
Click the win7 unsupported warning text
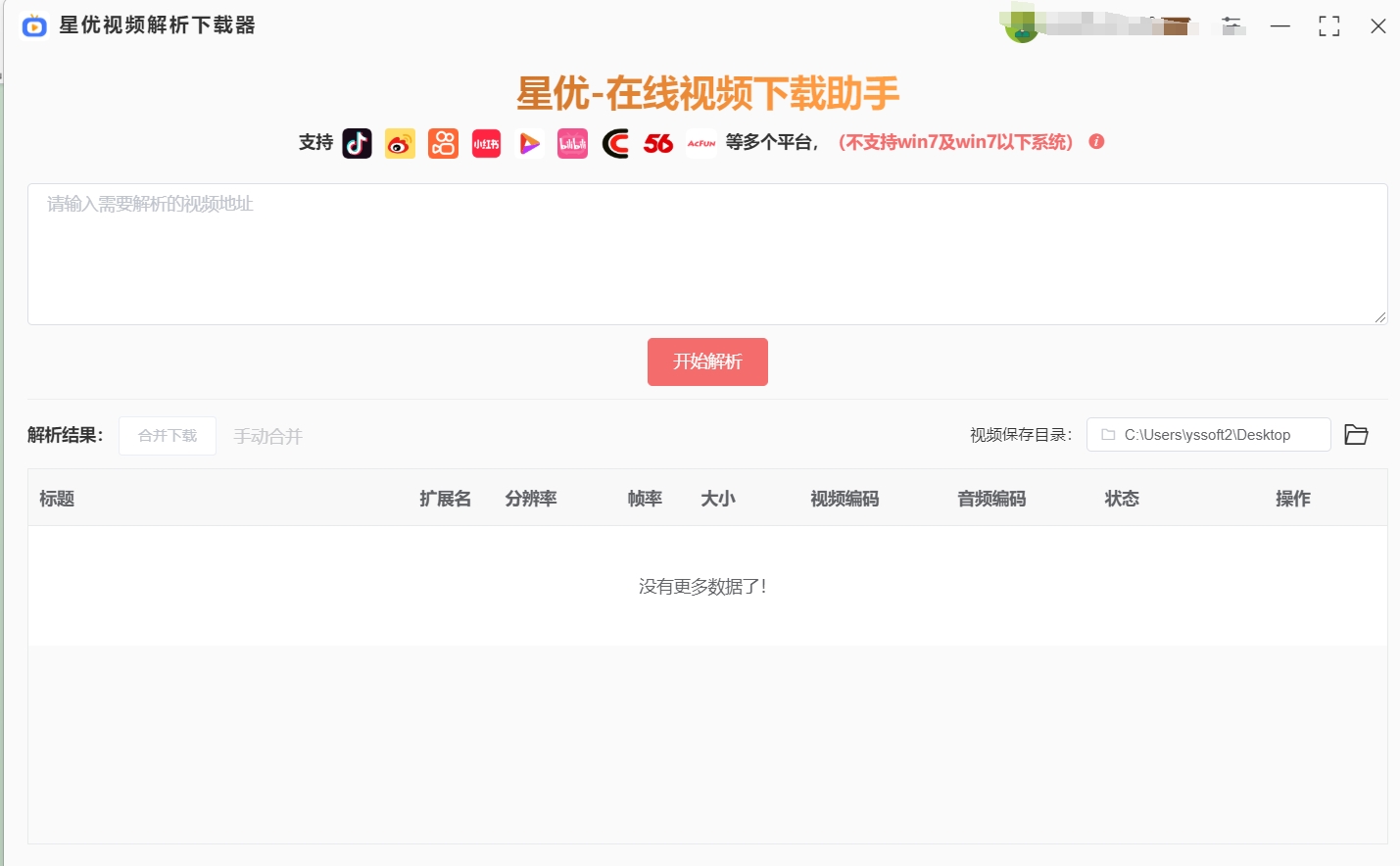click(x=955, y=141)
